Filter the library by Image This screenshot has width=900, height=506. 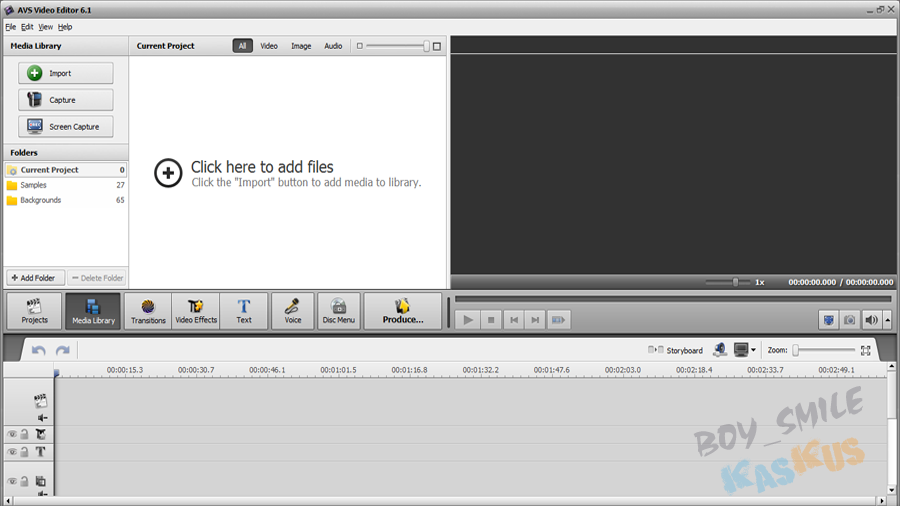(301, 46)
